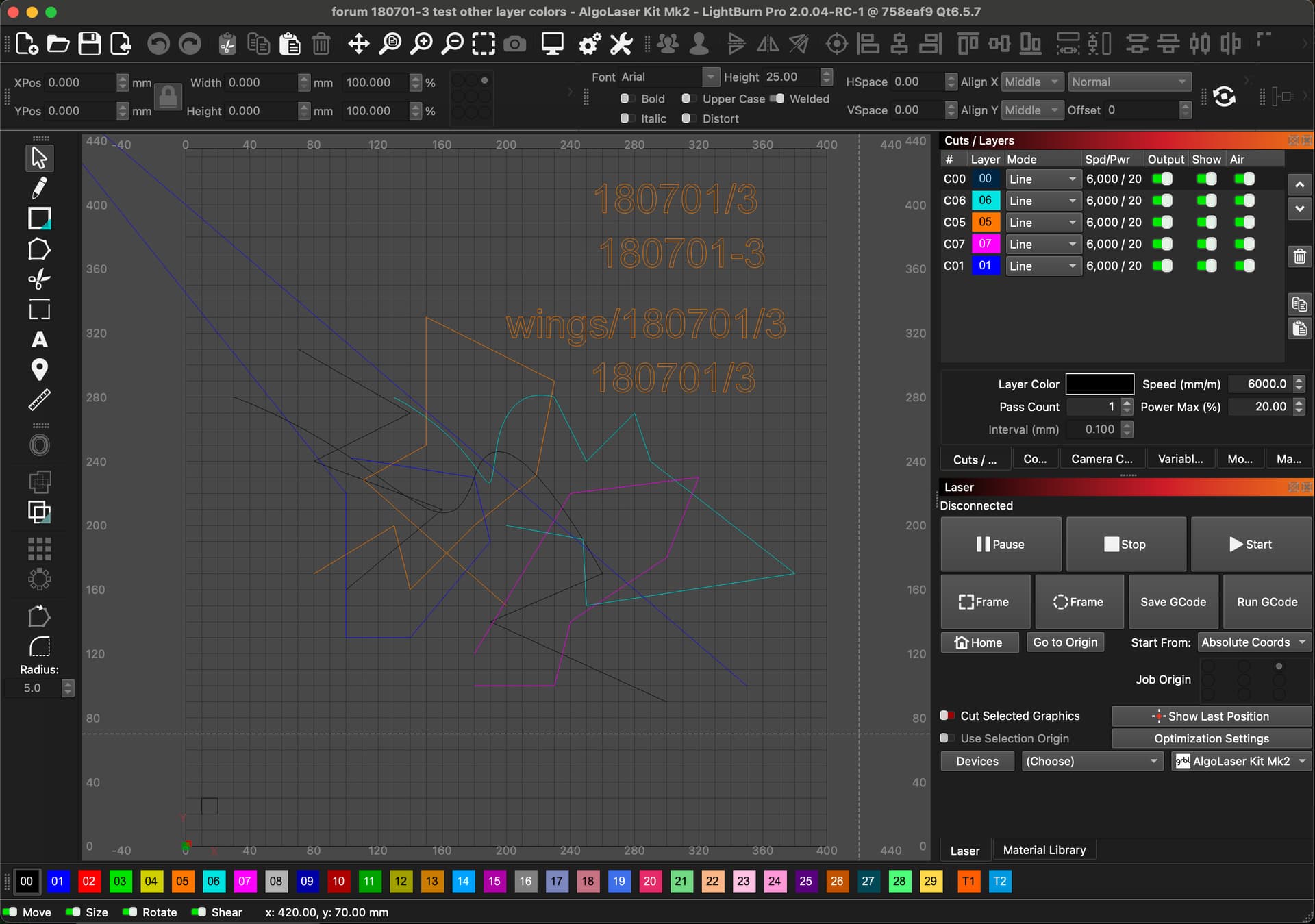Select the Position Laser pin tool

39,369
